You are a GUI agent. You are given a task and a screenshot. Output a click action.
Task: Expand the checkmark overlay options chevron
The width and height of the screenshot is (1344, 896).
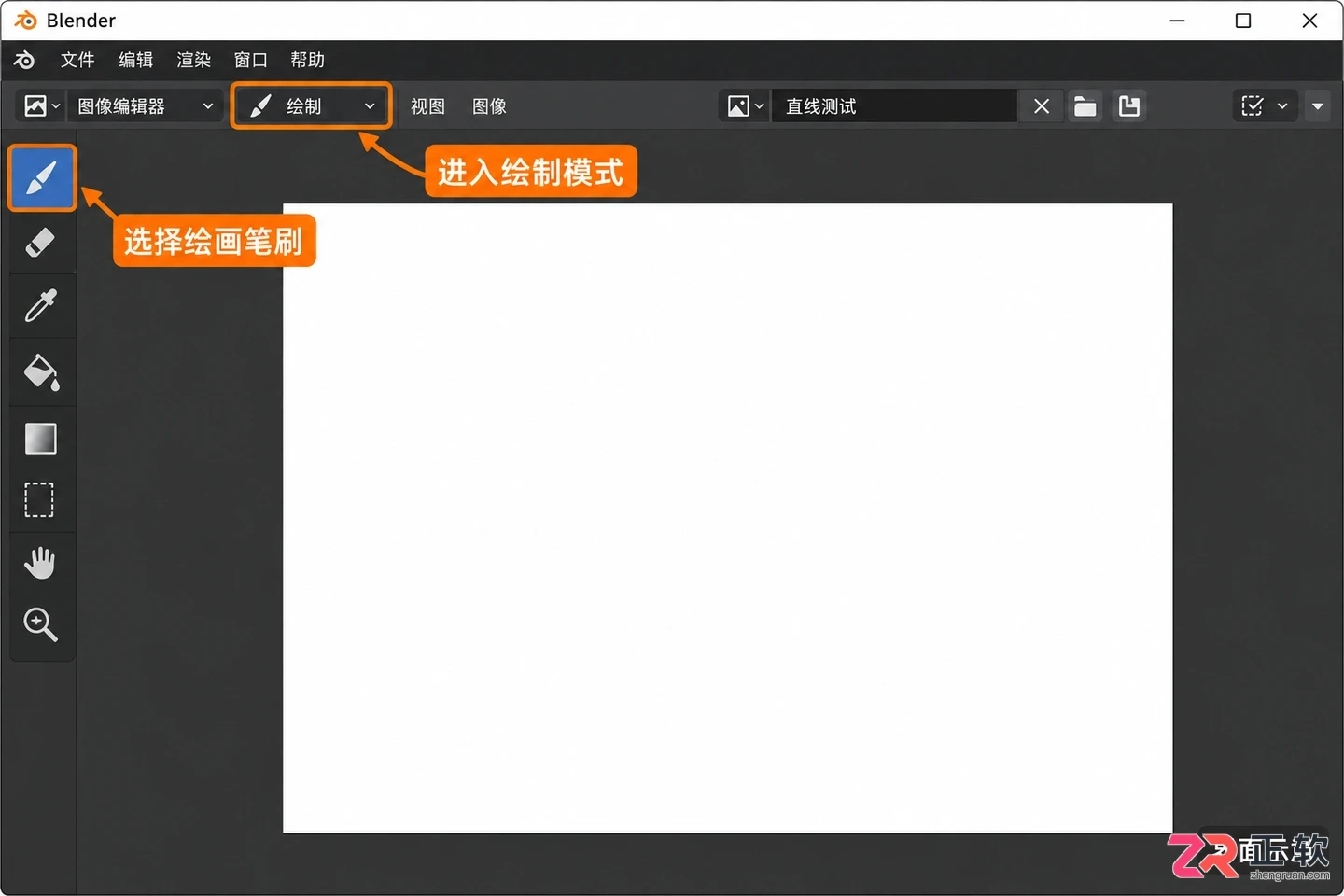[x=1282, y=106]
